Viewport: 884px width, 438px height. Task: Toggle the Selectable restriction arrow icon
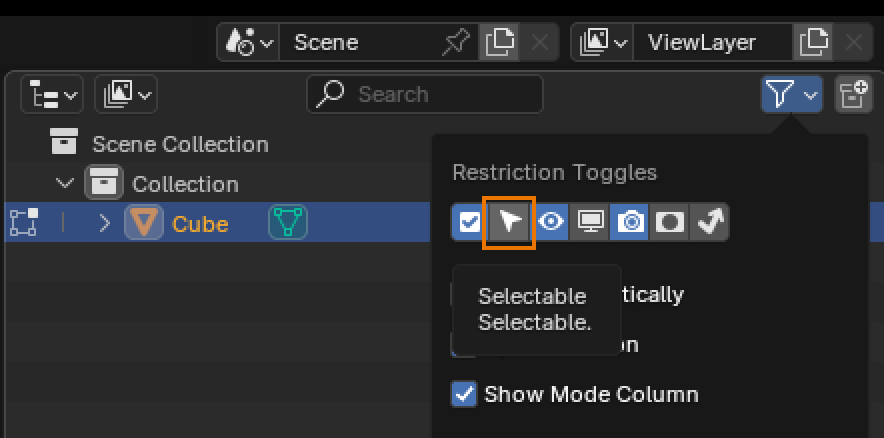510,222
